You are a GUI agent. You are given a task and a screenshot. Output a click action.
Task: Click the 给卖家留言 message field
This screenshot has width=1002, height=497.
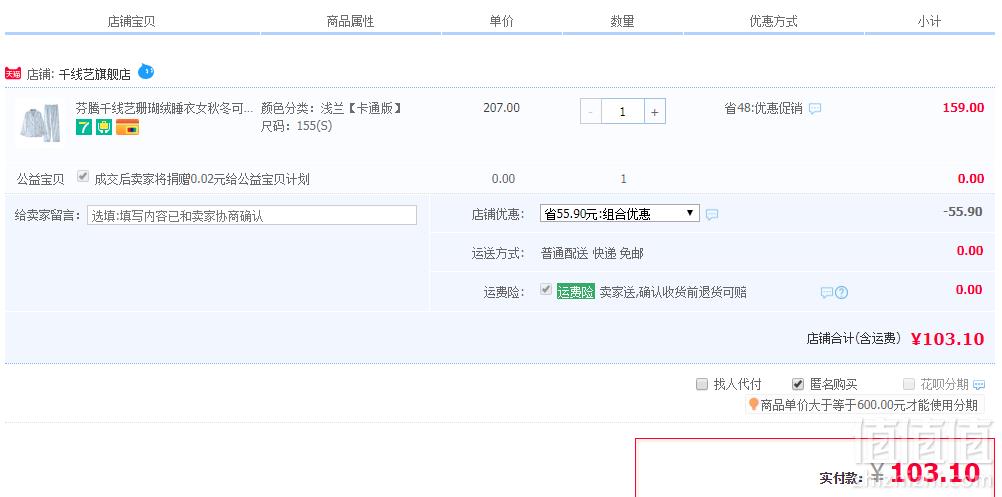click(x=252, y=215)
